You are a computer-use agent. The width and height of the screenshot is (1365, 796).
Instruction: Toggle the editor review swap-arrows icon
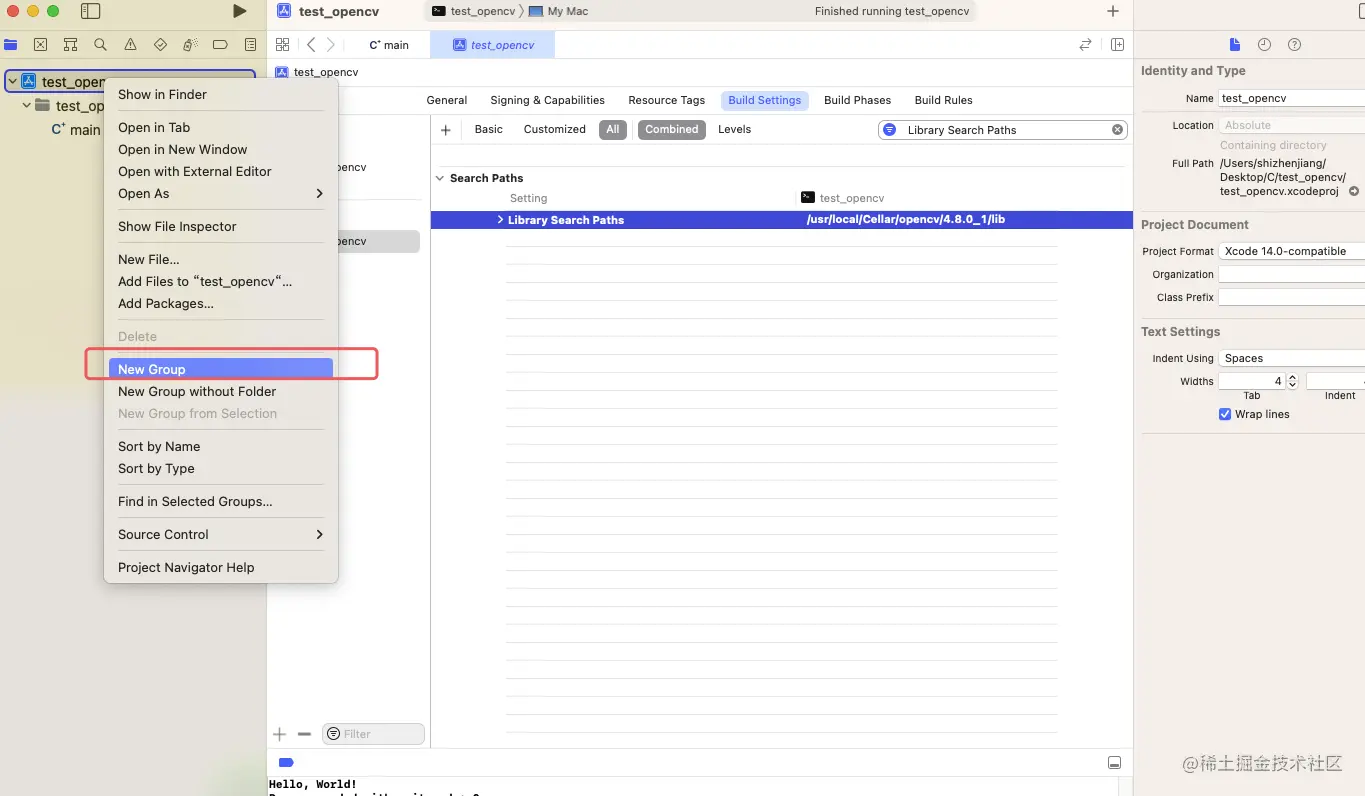1085,44
